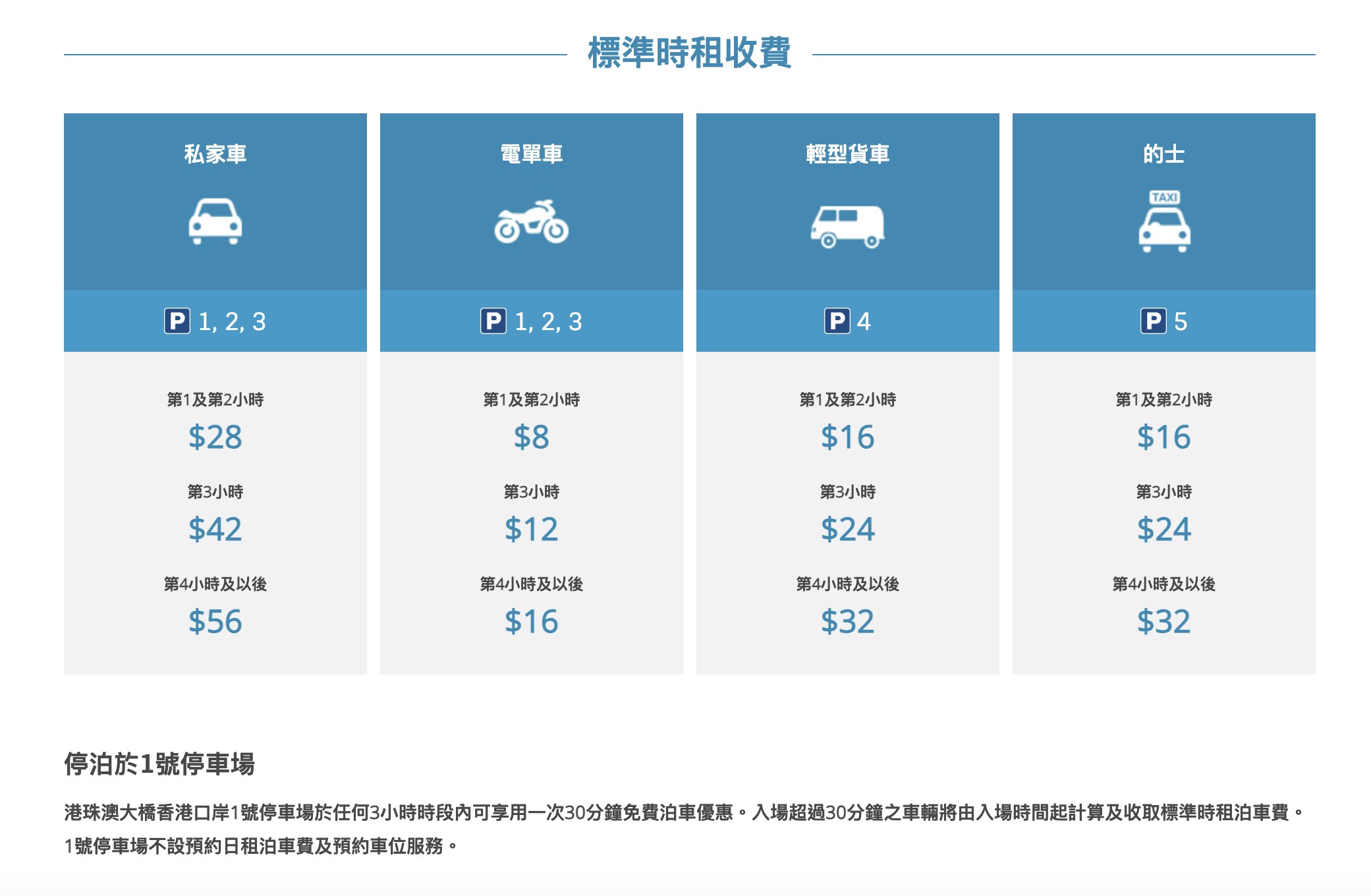Click the P 4 parking icon
1371x896 pixels.
point(837,322)
